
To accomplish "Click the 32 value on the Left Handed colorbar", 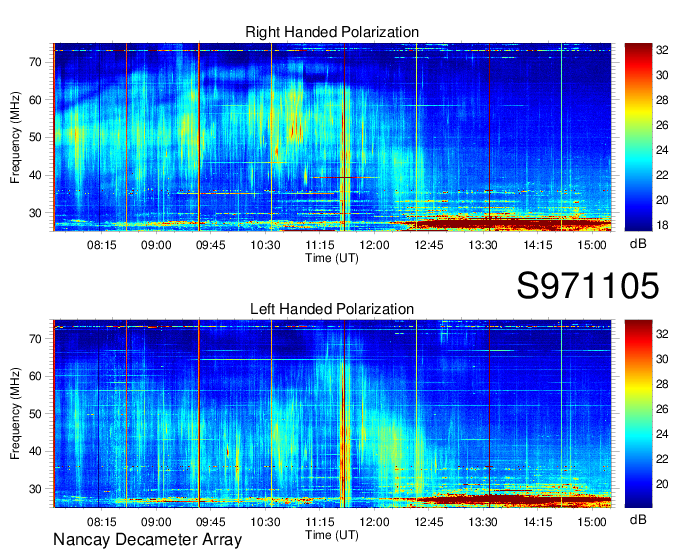I will [x=662, y=334].
